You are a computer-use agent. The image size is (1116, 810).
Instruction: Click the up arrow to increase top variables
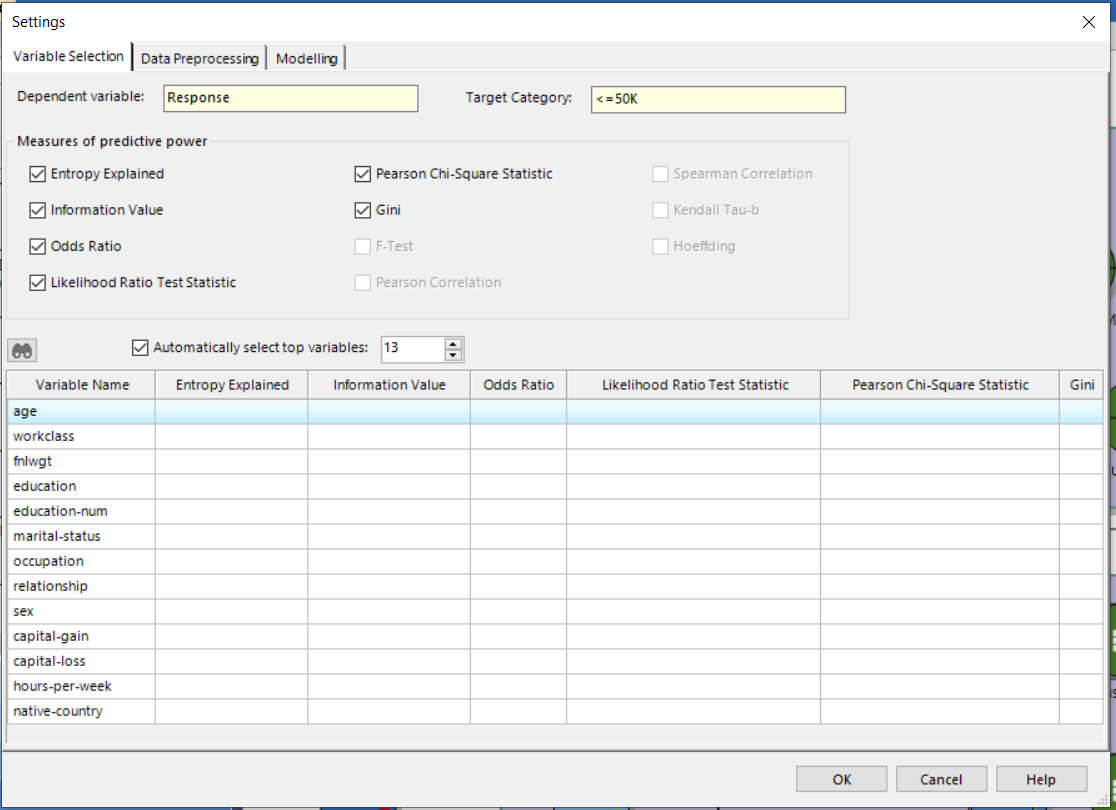pos(452,343)
